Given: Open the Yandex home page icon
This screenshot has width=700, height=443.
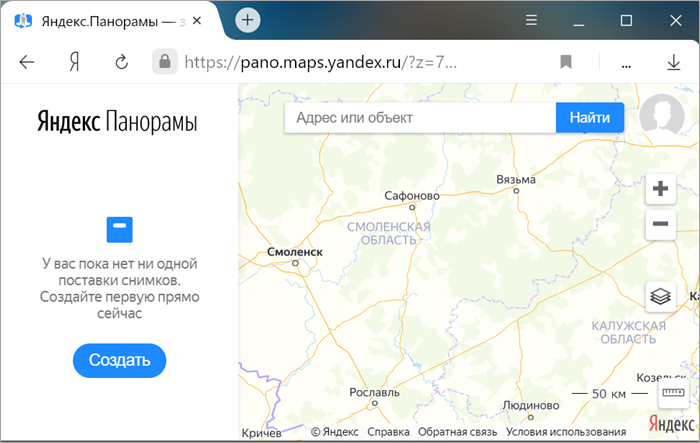Looking at the screenshot, I should 74,62.
